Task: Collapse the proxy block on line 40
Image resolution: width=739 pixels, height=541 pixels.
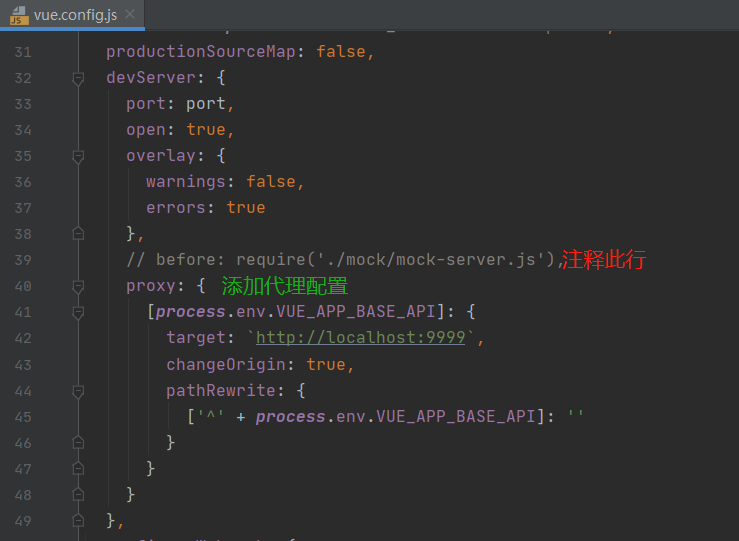Action: point(78,287)
